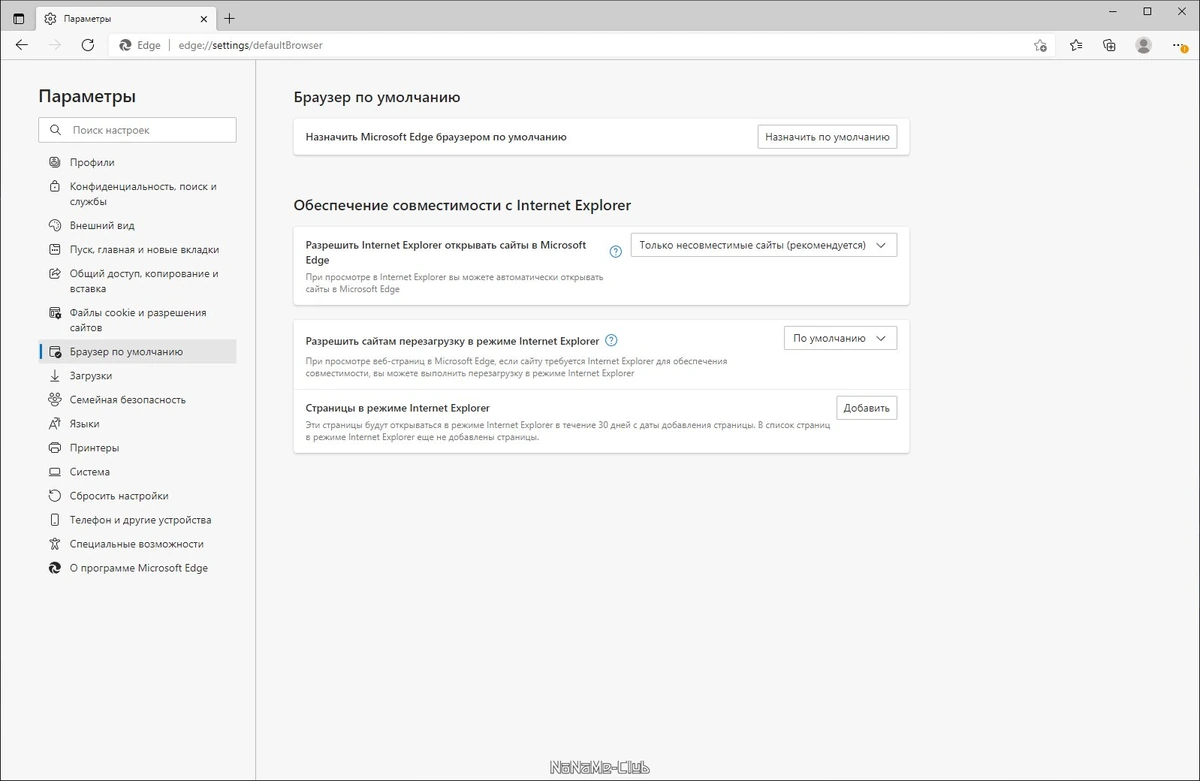
Task: Reload the page with refresh icon
Action: pos(88,45)
